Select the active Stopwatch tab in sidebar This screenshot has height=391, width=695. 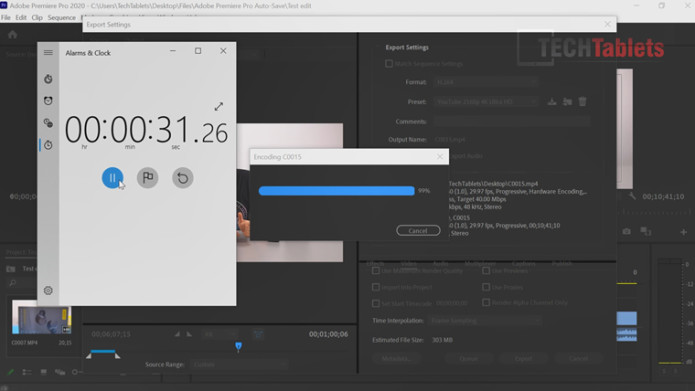[x=48, y=145]
